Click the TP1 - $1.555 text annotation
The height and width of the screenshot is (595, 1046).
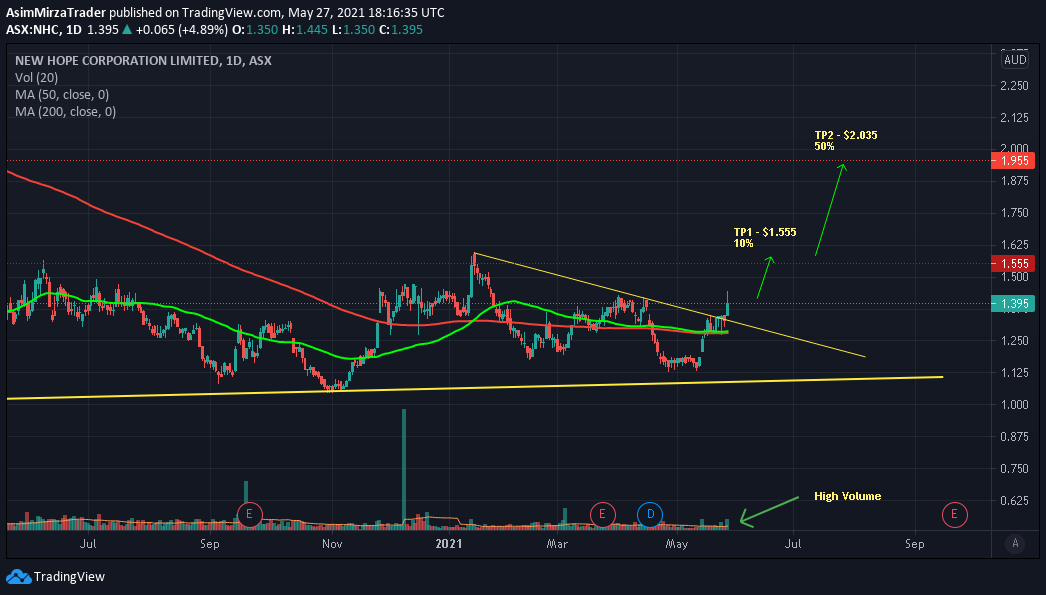pos(764,232)
